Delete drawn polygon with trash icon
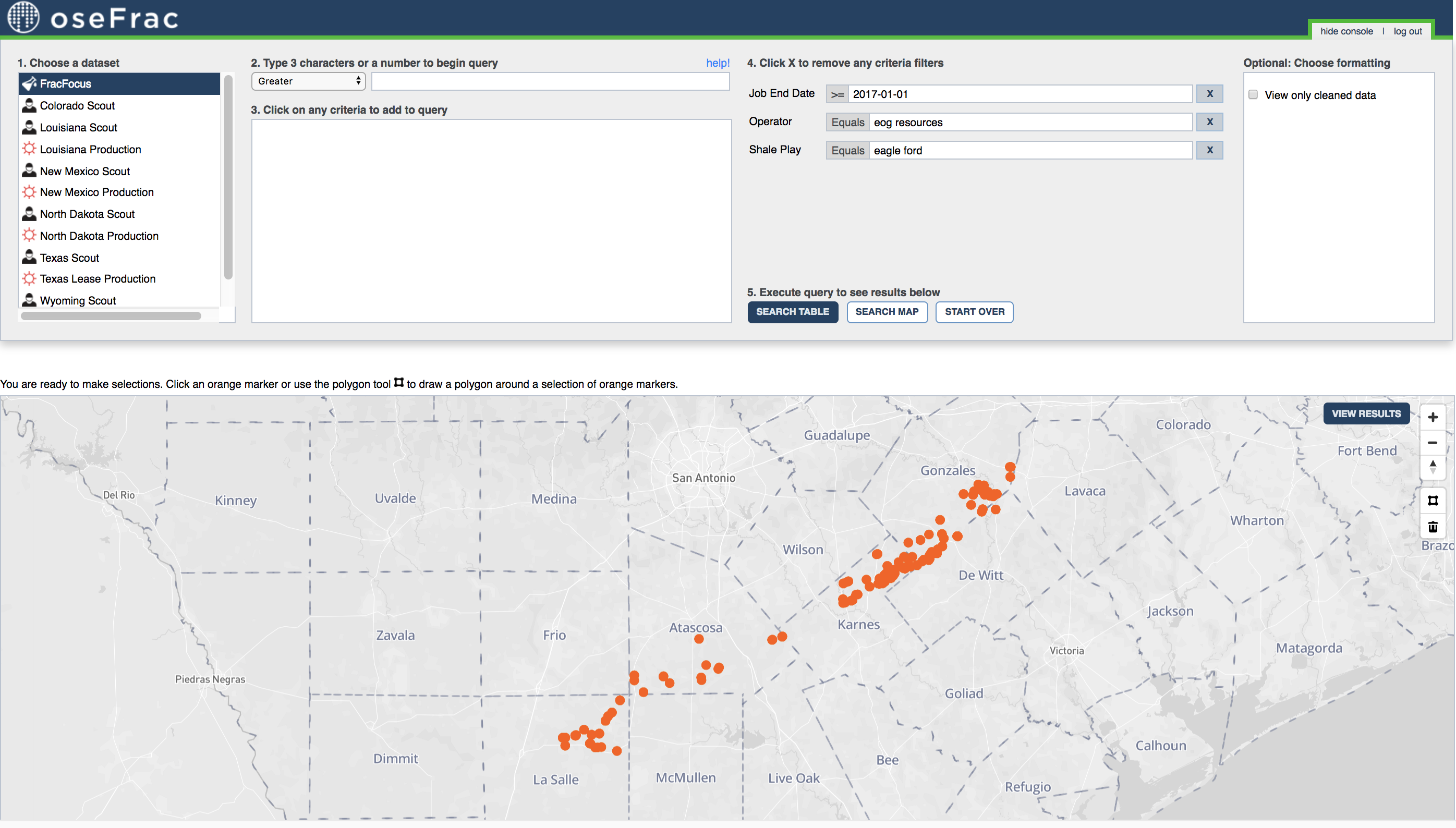Image resolution: width=1456 pixels, height=828 pixels. pos(1432,527)
